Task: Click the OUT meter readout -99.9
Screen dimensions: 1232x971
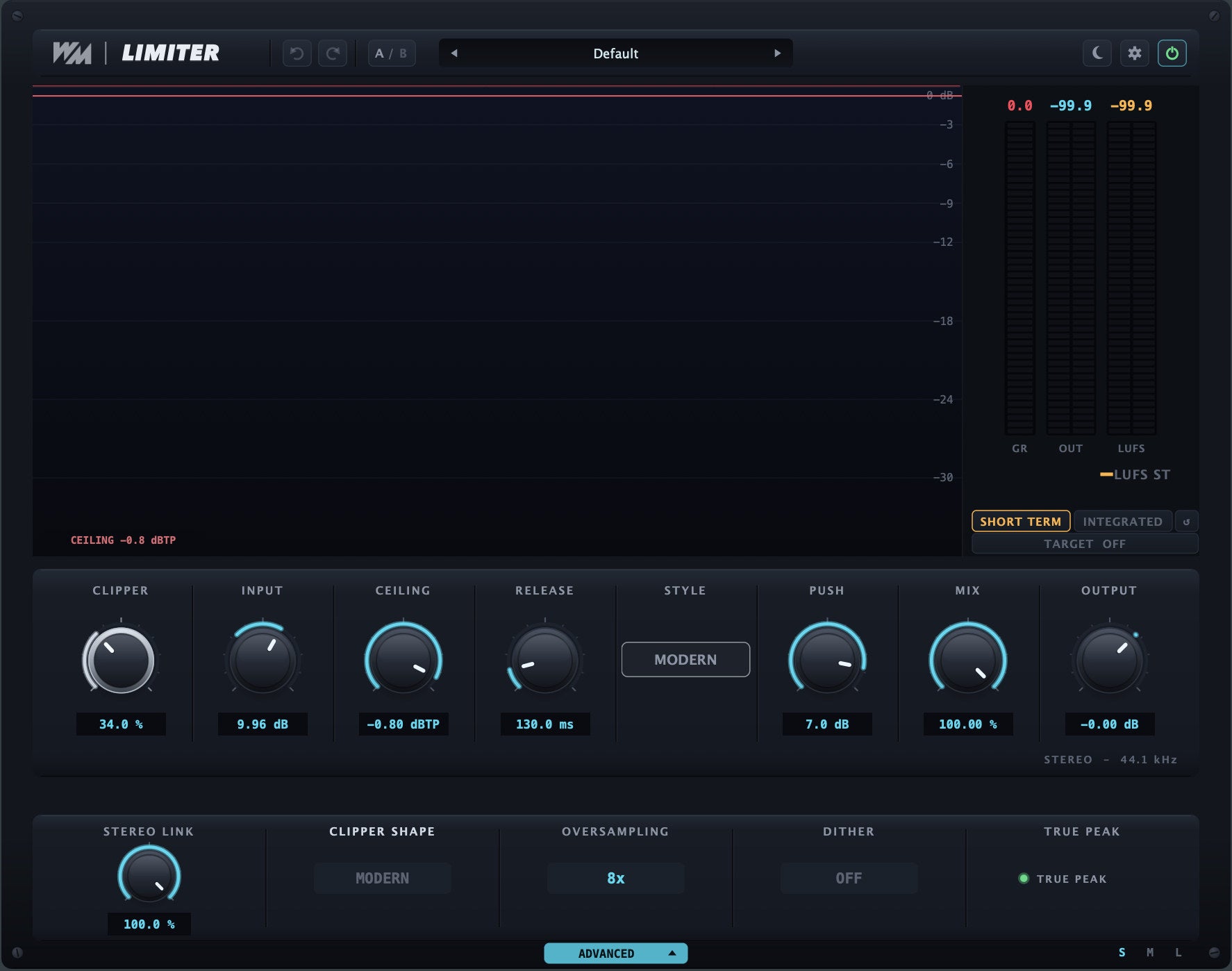Action: pyautogui.click(x=1071, y=106)
